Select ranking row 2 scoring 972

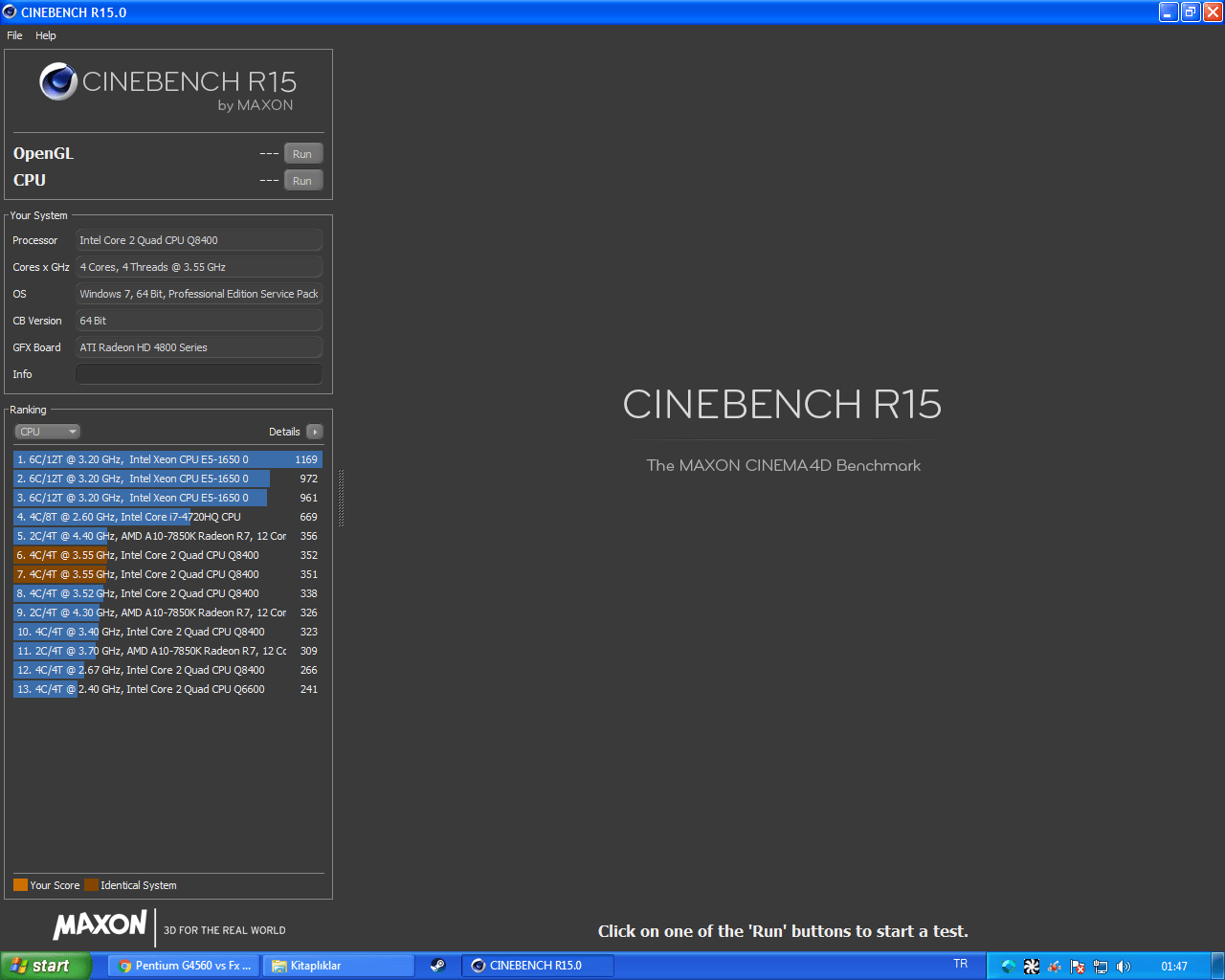pos(167,479)
